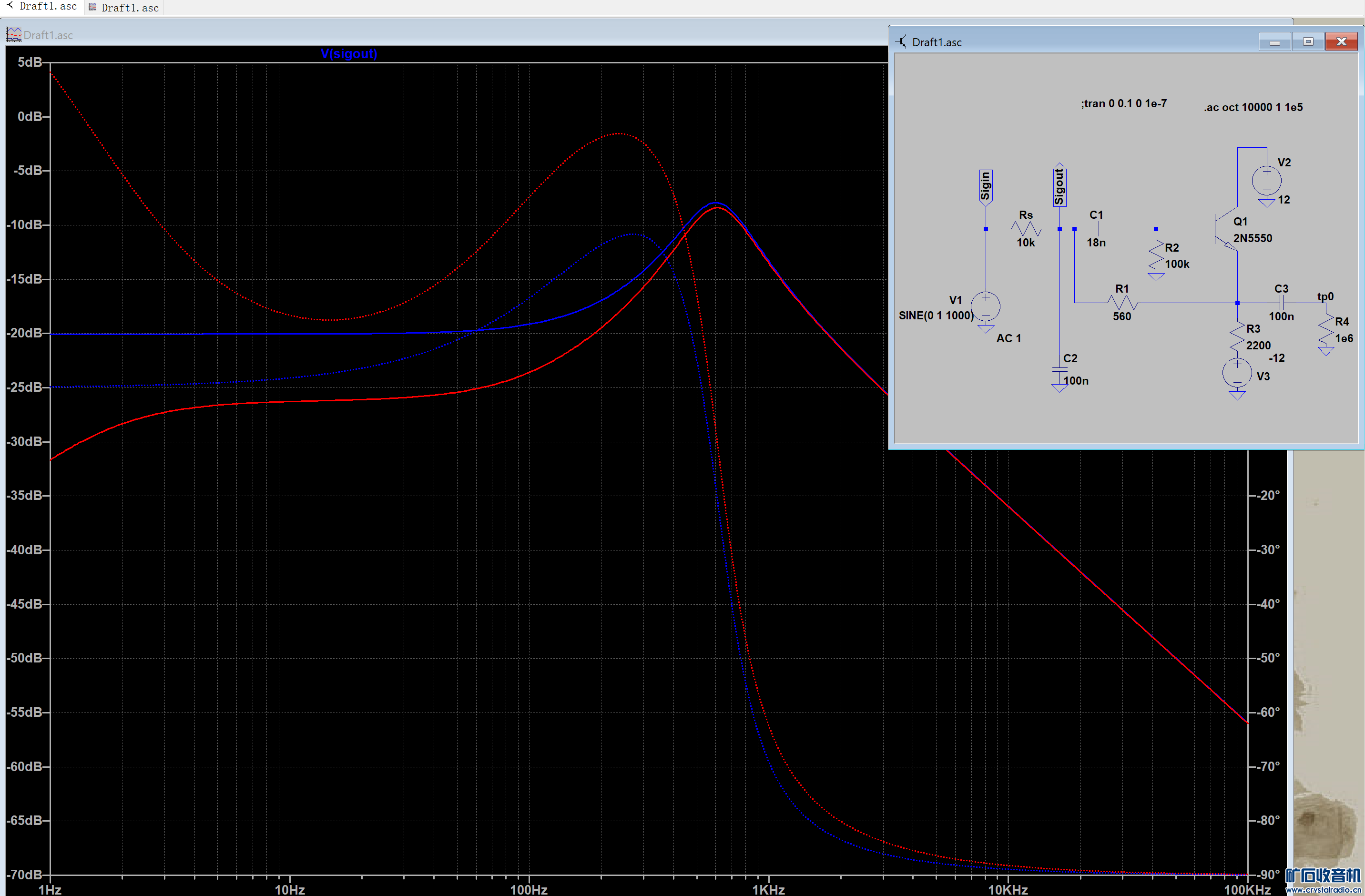Click the waveform window icon beside Draft1.asc

[14, 34]
